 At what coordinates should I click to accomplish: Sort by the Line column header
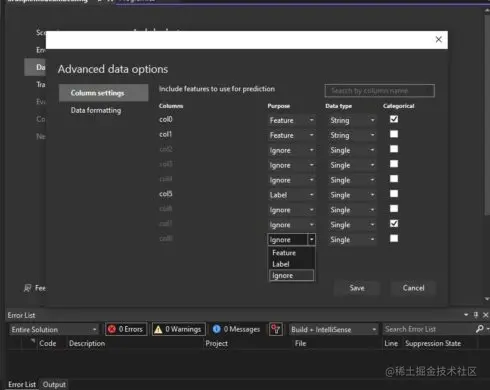(x=391, y=343)
